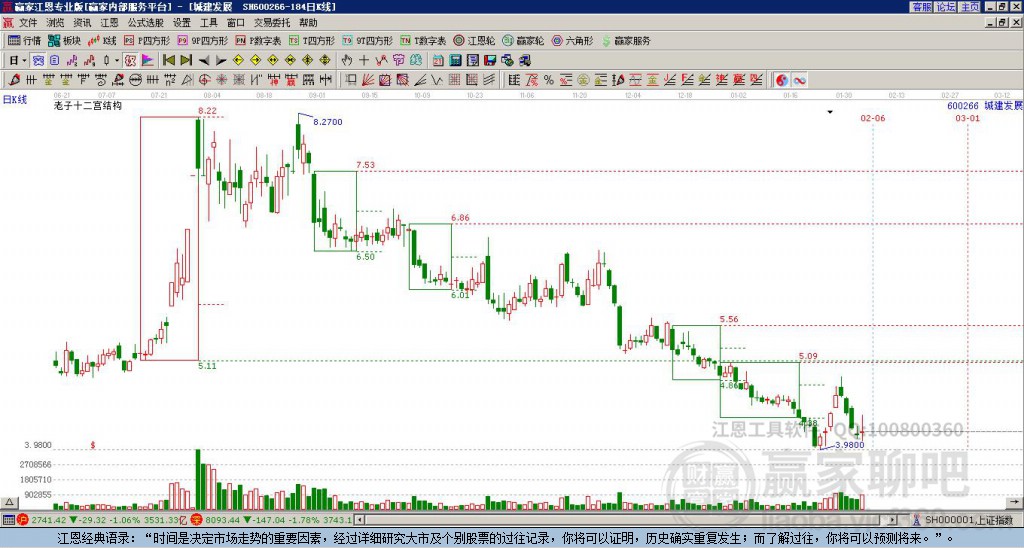
Task: Open the 帮助 menu
Action: tap(308, 23)
